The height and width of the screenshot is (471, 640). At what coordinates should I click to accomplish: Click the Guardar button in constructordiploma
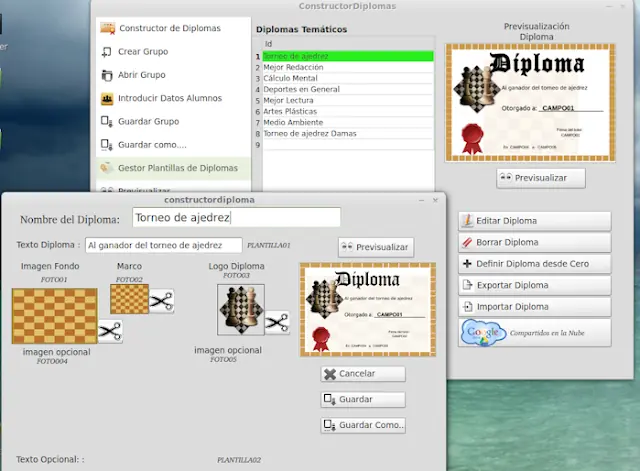[x=363, y=400]
